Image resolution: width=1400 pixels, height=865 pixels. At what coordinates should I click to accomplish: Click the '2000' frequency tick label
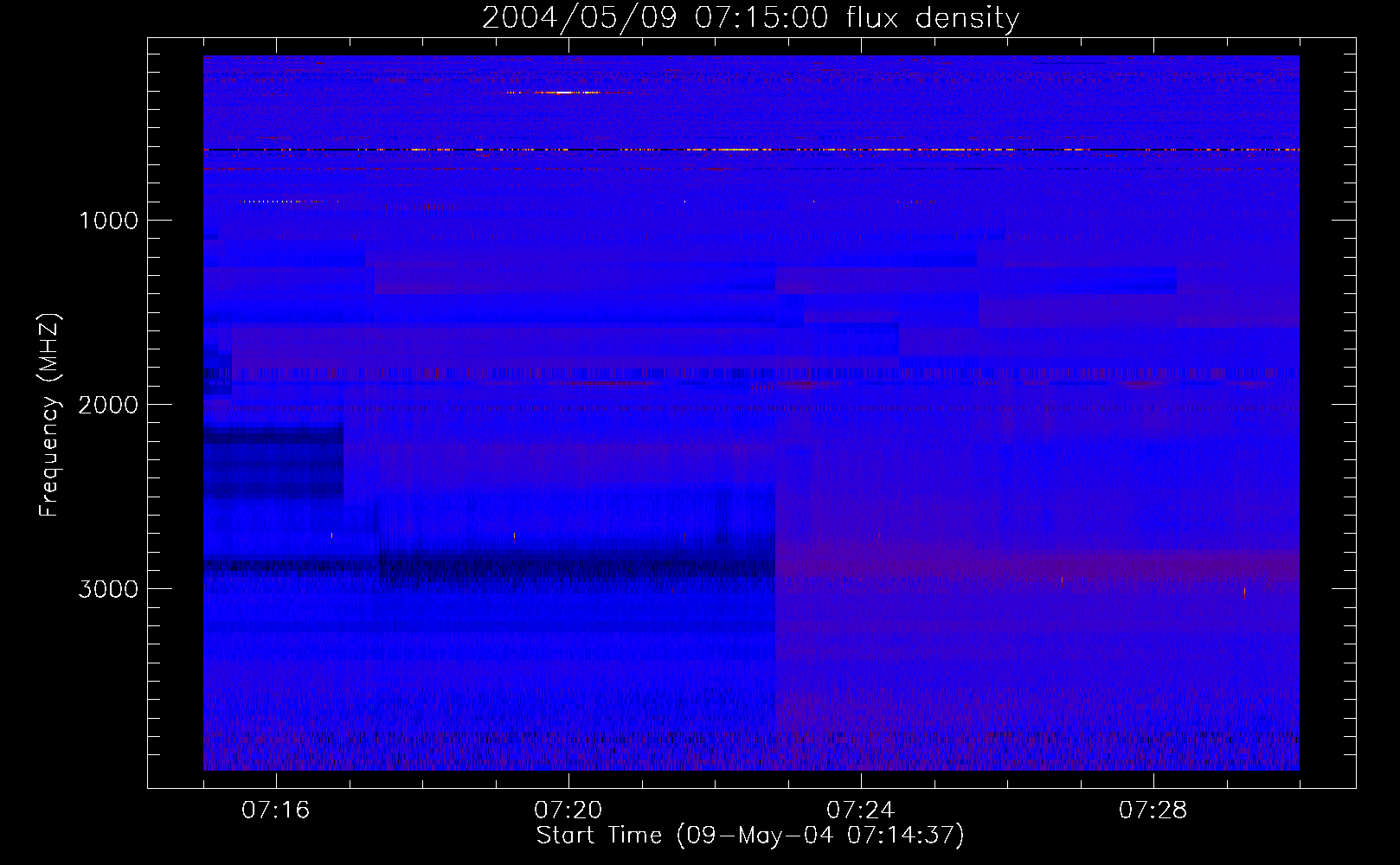click(108, 405)
